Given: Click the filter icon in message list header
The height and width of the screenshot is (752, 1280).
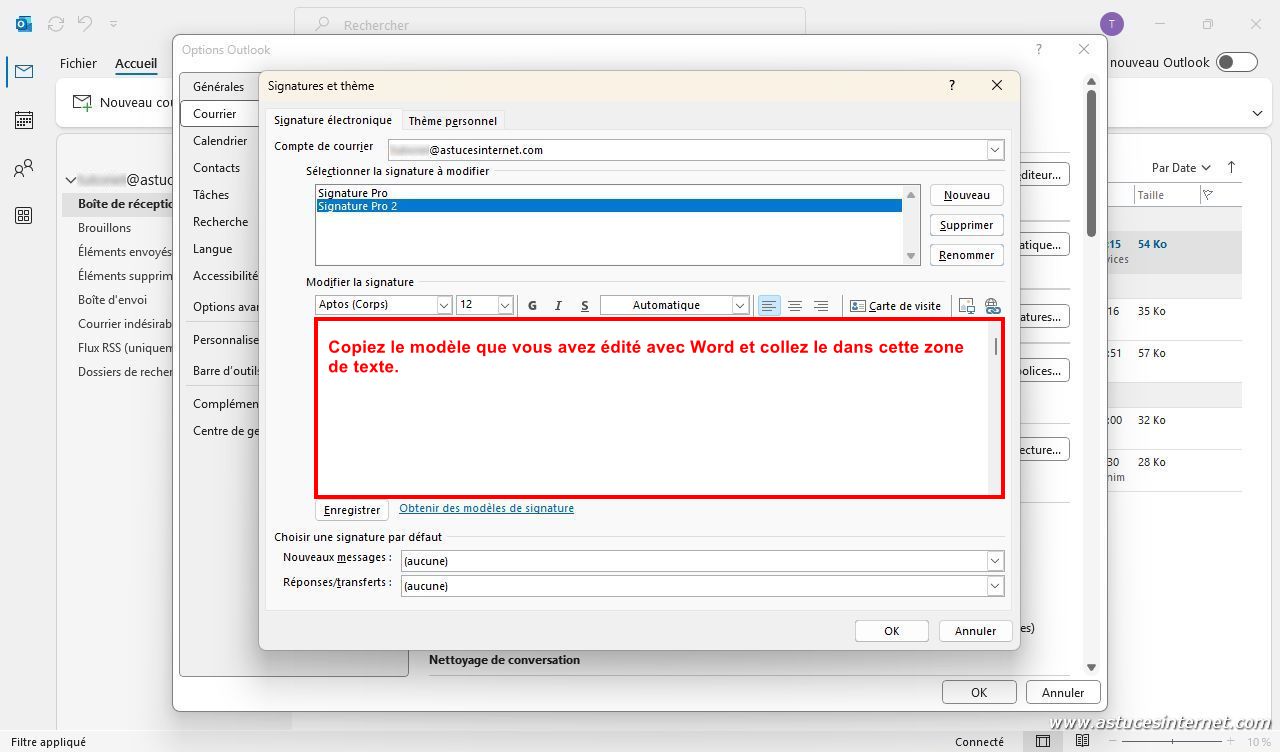Looking at the screenshot, I should 1207,195.
